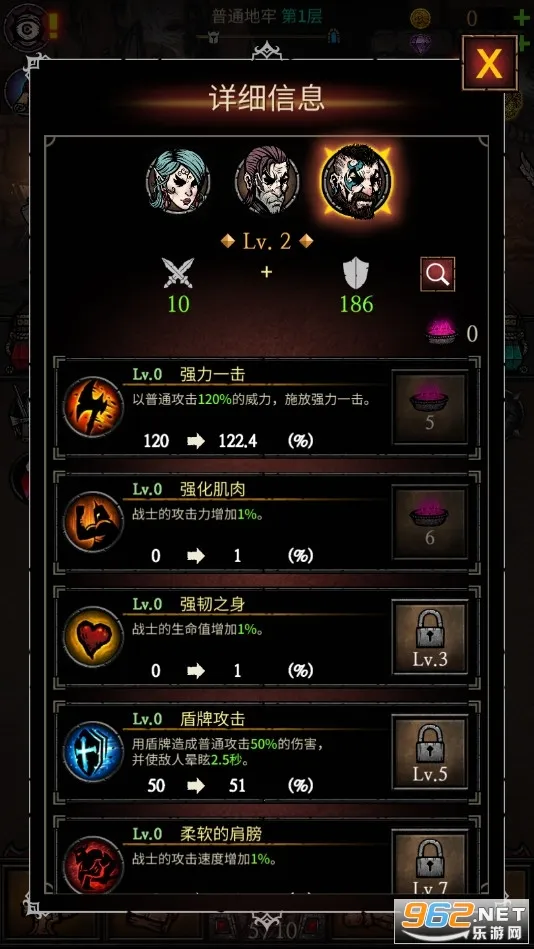Select the highlighted bearded warrior portrait
This screenshot has height=949, width=534.
[x=357, y=181]
